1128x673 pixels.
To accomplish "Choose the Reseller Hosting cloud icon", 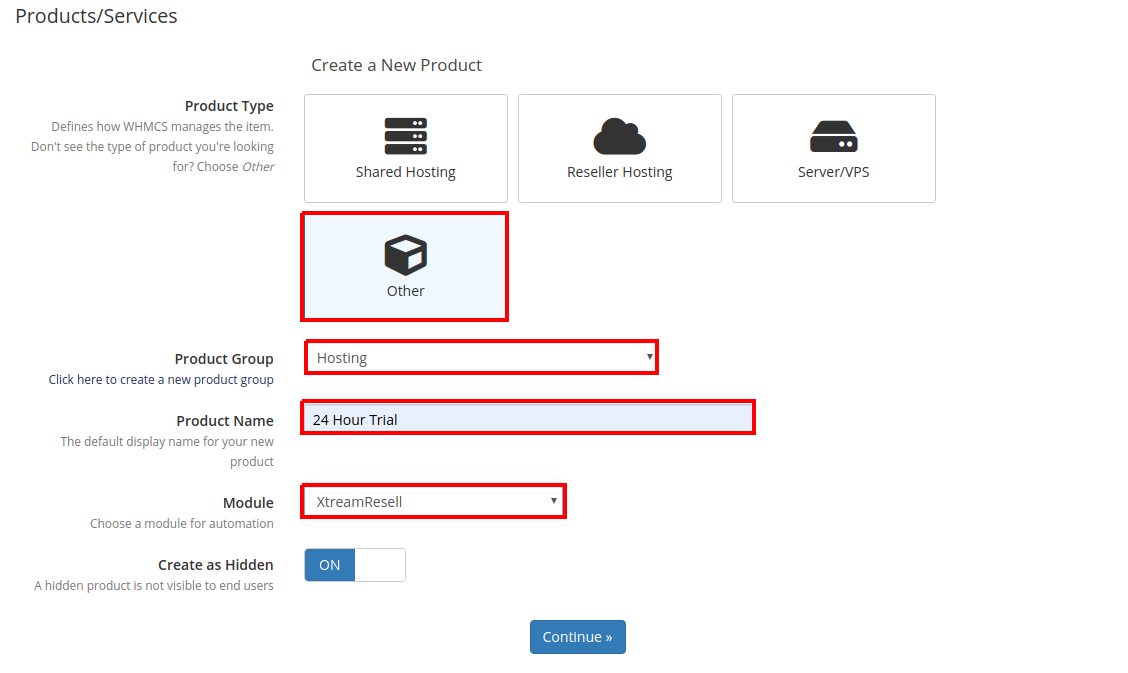I will tap(619, 136).
